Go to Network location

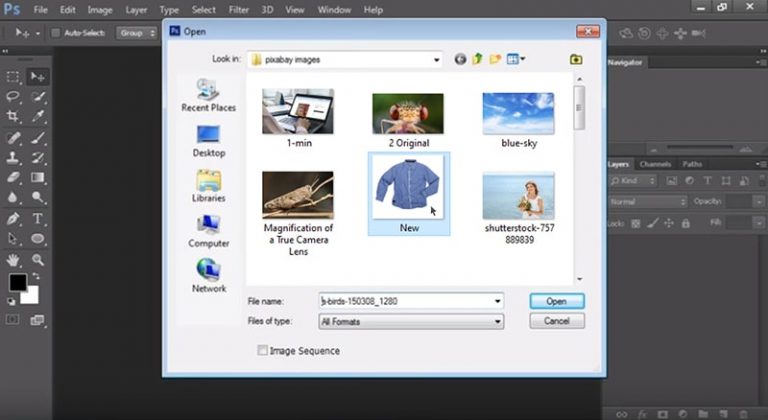click(x=208, y=273)
